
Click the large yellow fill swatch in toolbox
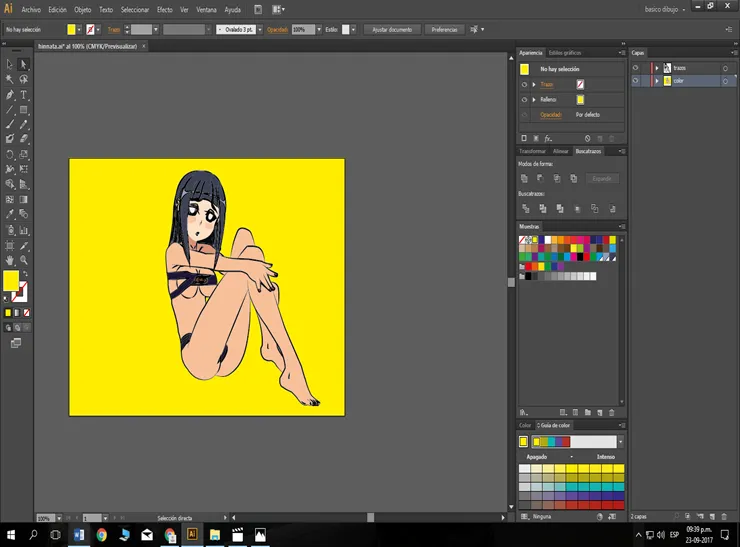tap(11, 281)
